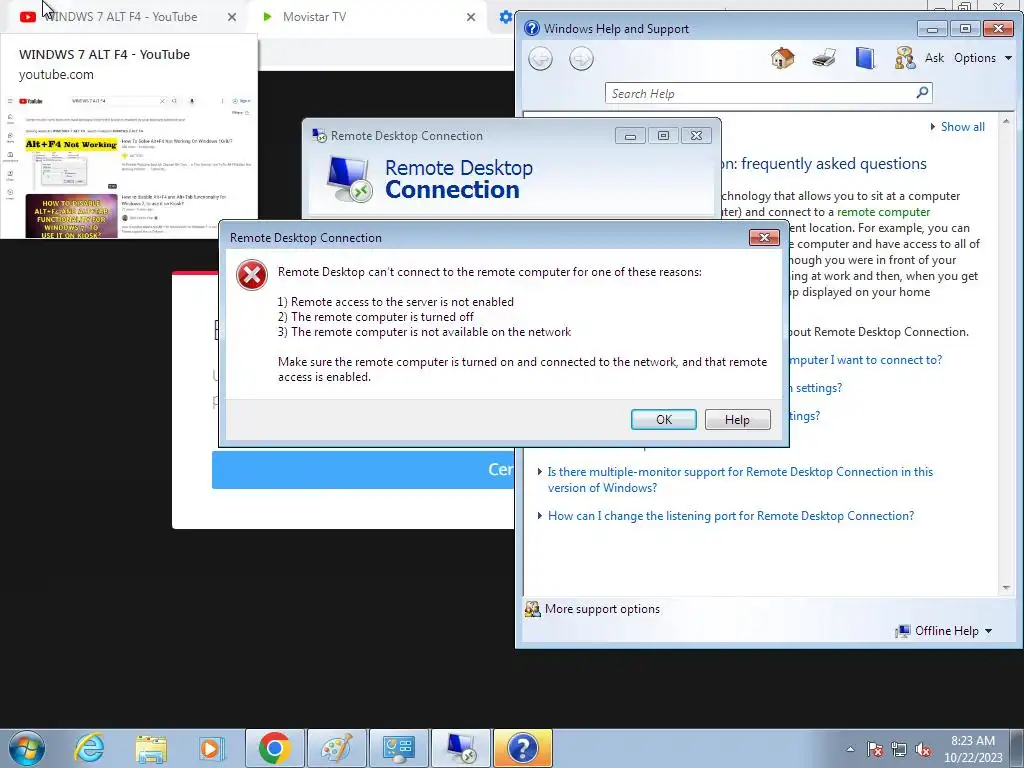Switch to Paint in the taskbar
This screenshot has width=1024, height=768.
336,748
